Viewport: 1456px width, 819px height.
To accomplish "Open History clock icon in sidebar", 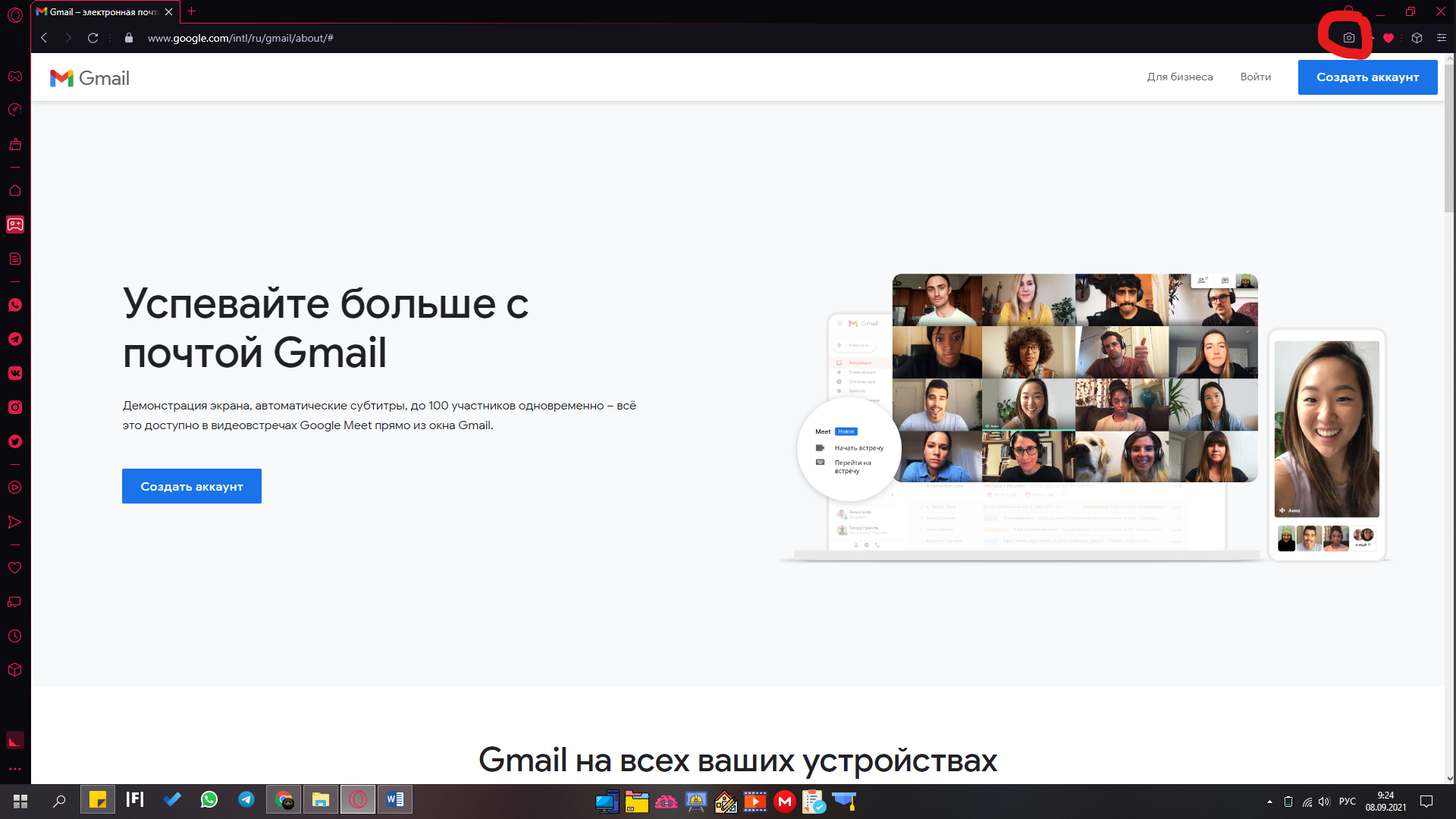I will point(15,636).
